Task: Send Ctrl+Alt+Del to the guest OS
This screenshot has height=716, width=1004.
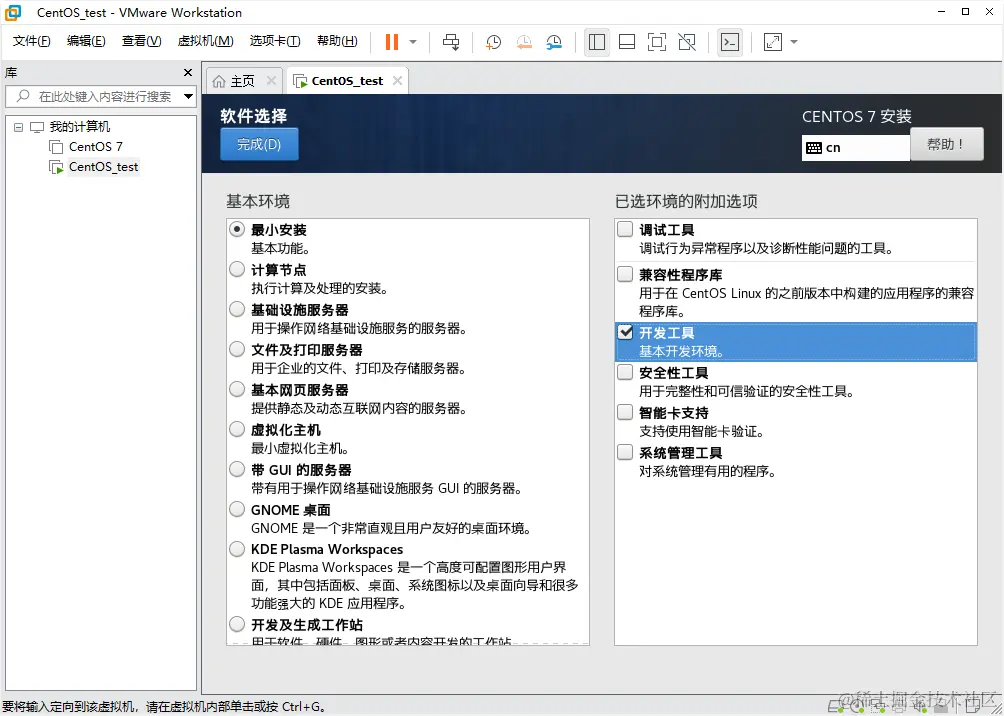Action: pos(451,42)
